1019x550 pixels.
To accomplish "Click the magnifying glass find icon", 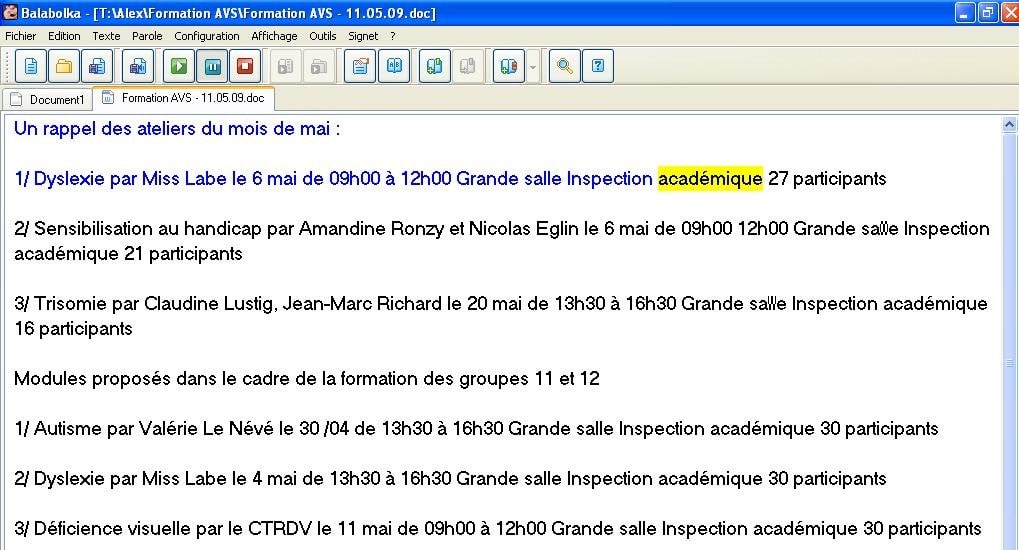I will click(565, 67).
